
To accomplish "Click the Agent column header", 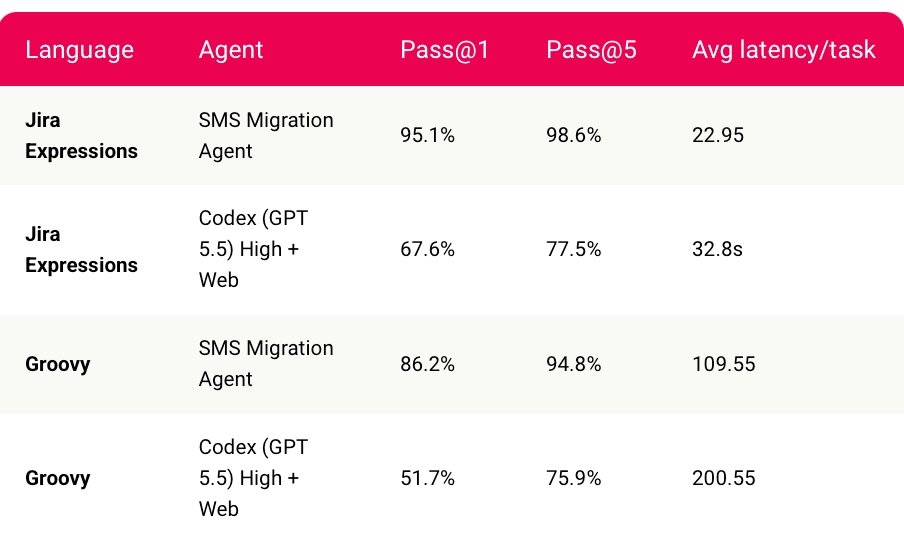I will click(231, 50).
